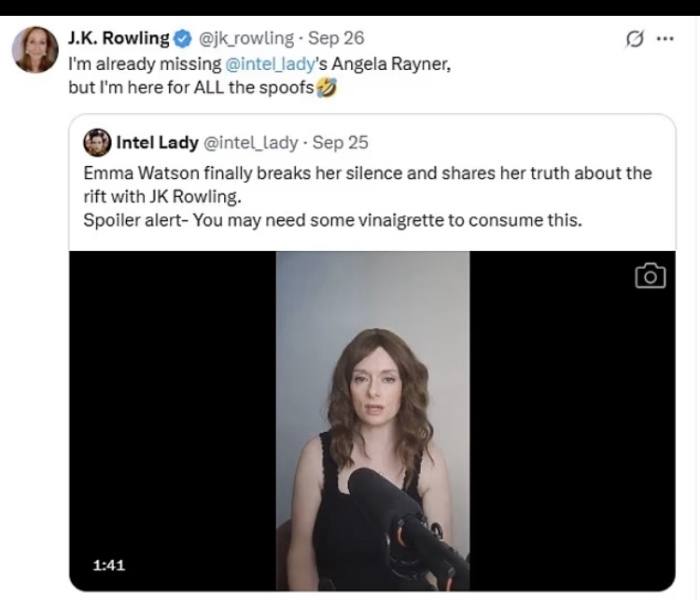Image resolution: width=700 pixels, height=600 pixels.
Task: Click 'but I'm here for ALL the spoofs' text
Action: 190,87
